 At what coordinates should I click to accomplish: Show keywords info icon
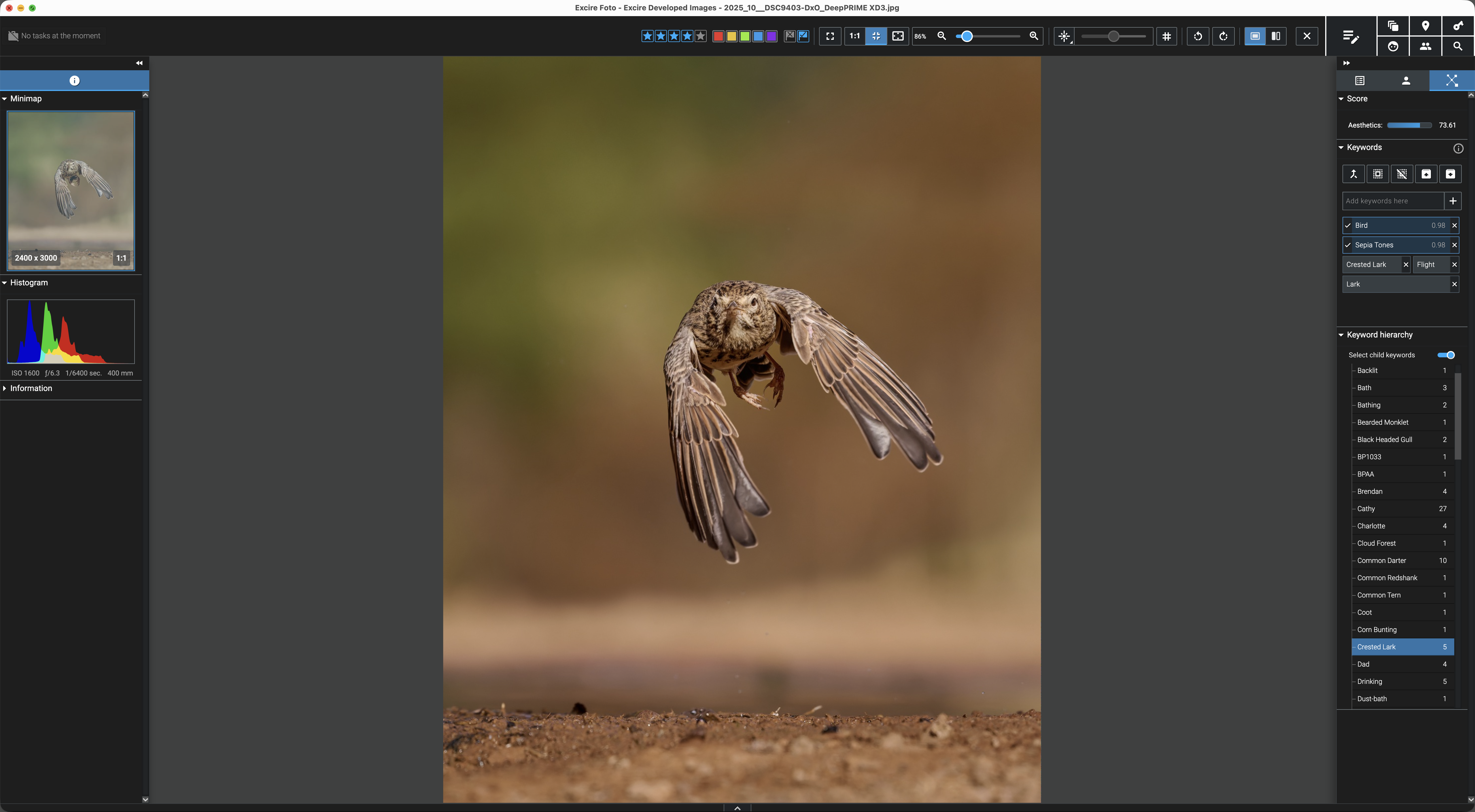tap(1458, 148)
